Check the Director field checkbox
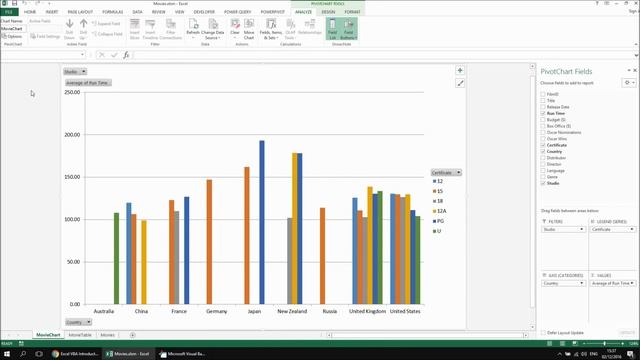The height and width of the screenshot is (360, 640). [543, 164]
